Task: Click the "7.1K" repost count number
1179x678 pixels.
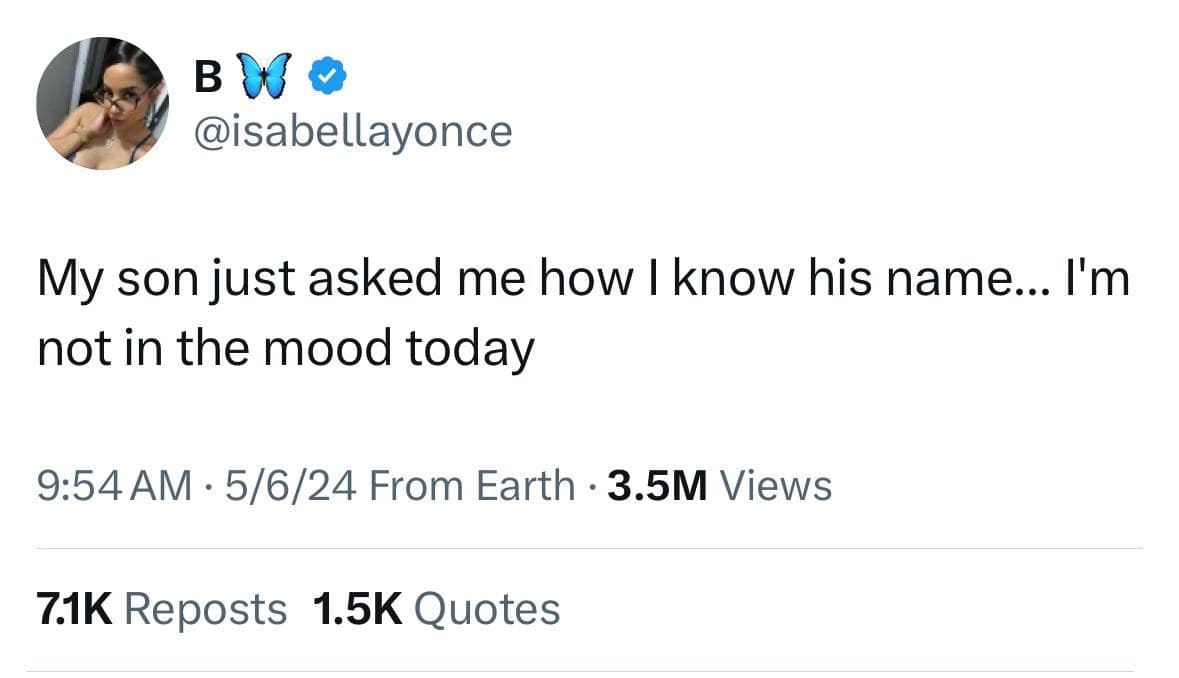Action: pos(73,608)
